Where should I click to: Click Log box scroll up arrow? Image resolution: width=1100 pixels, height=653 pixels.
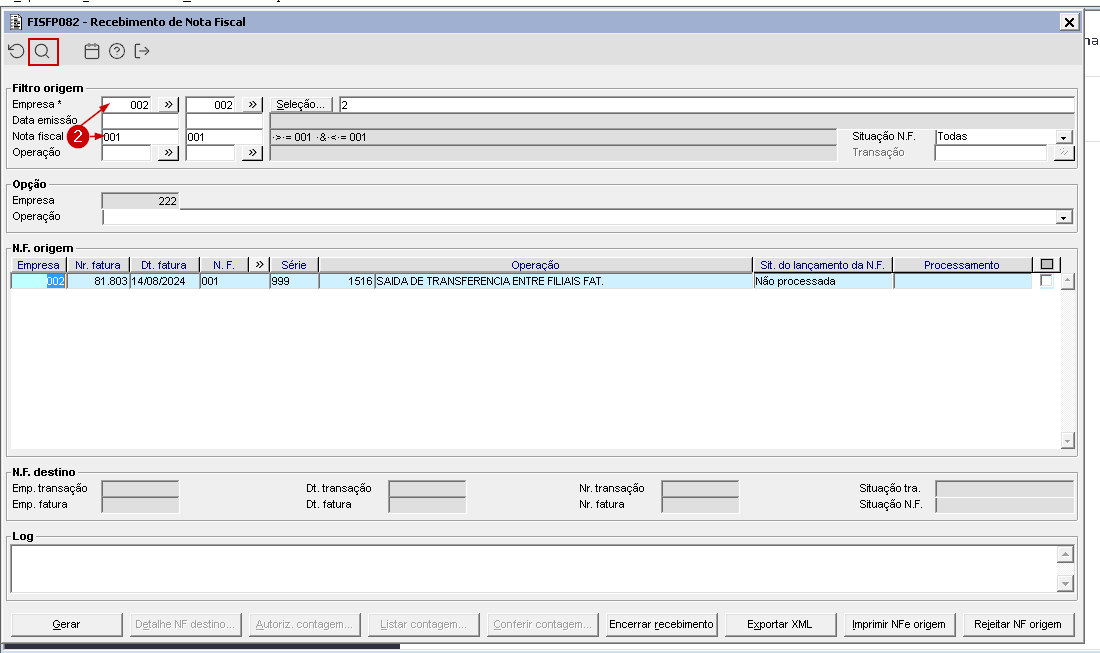click(x=1066, y=555)
